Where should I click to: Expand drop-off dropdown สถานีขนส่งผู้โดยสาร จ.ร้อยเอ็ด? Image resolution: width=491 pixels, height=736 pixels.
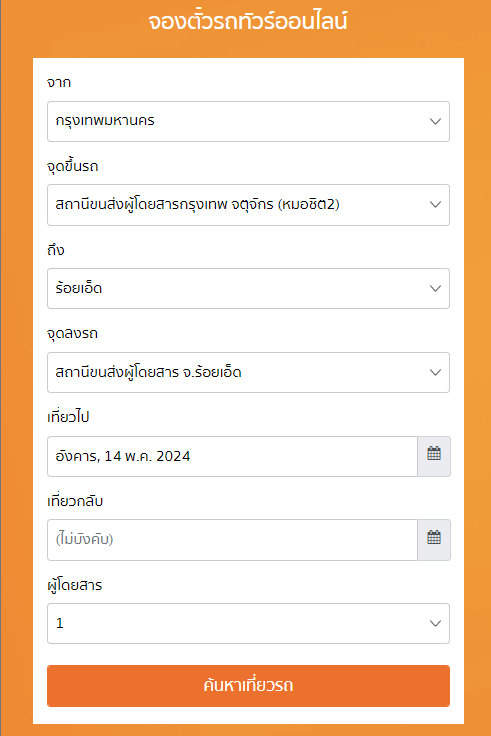248,373
